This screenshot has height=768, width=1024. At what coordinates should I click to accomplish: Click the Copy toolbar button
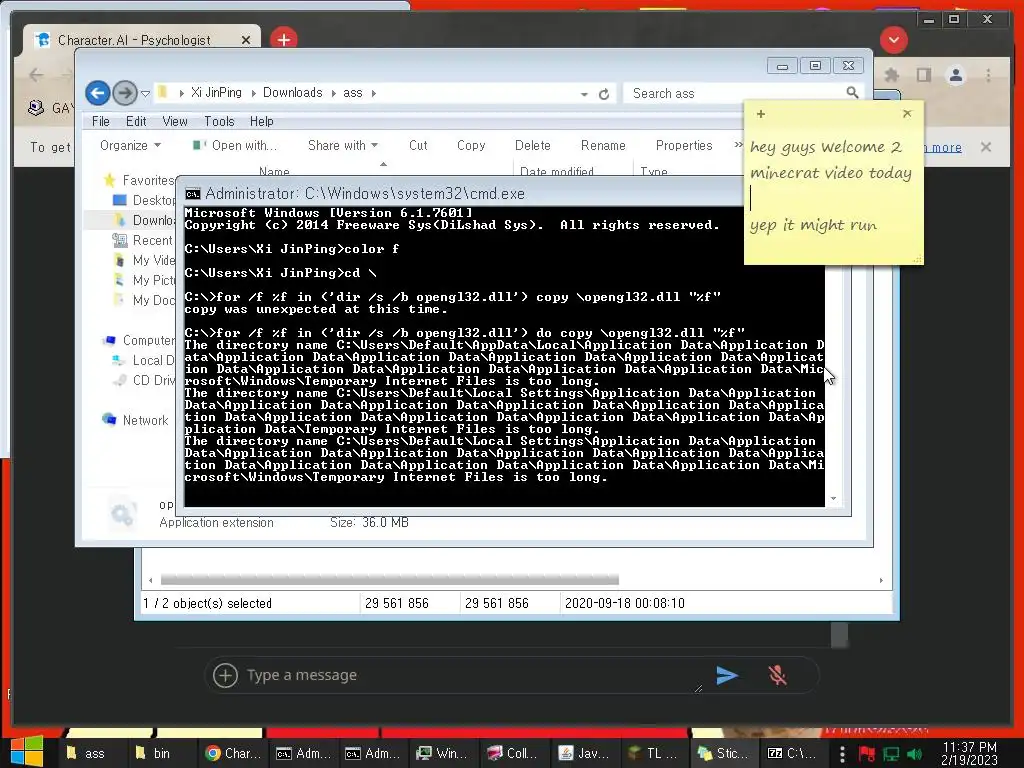coord(471,146)
